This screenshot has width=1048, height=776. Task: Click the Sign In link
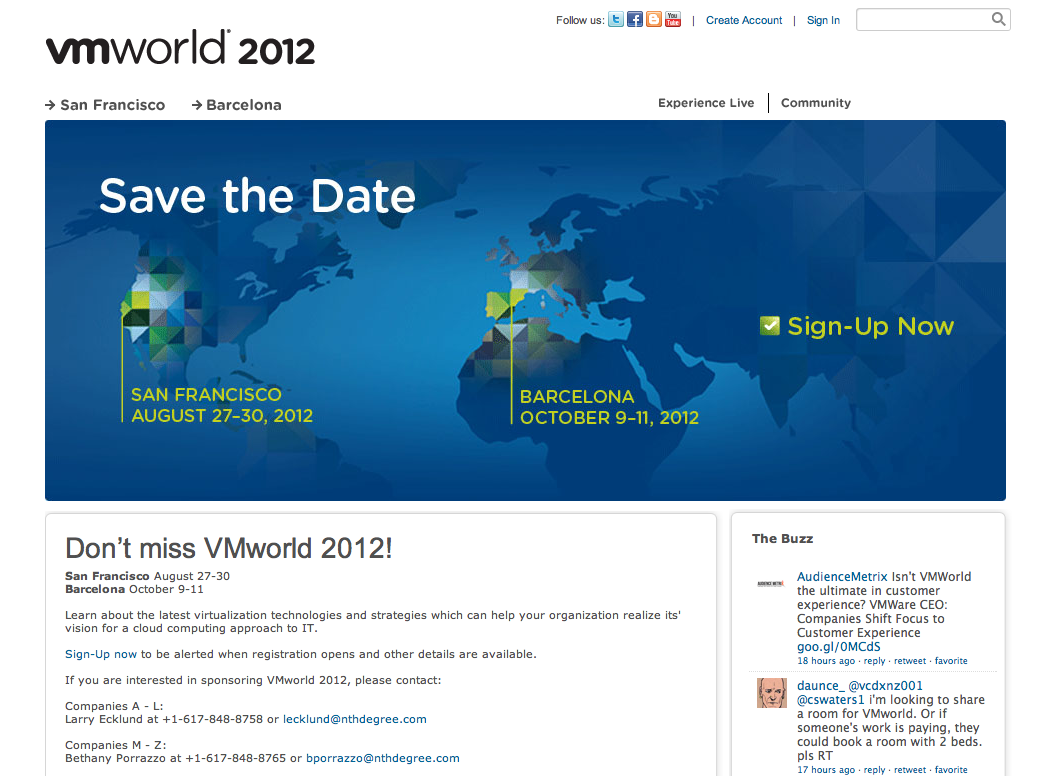[x=823, y=20]
